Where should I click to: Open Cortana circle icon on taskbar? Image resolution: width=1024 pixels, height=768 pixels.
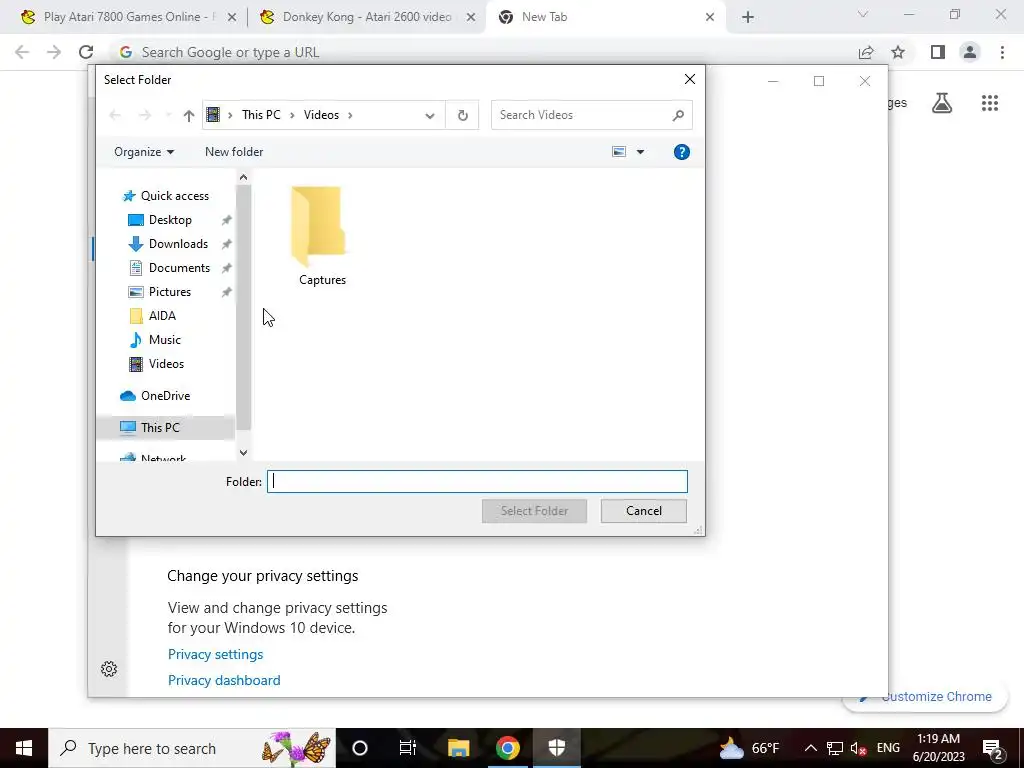tap(360, 748)
